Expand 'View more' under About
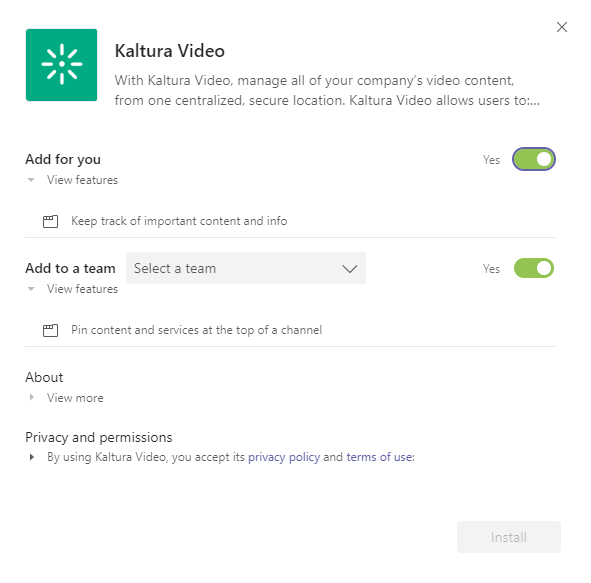This screenshot has height=583, width=591. pyautogui.click(x=66, y=398)
